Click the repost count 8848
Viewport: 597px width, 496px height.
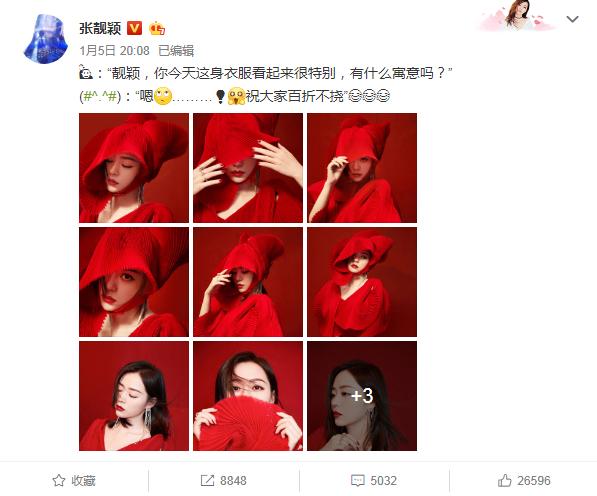[x=233, y=480]
